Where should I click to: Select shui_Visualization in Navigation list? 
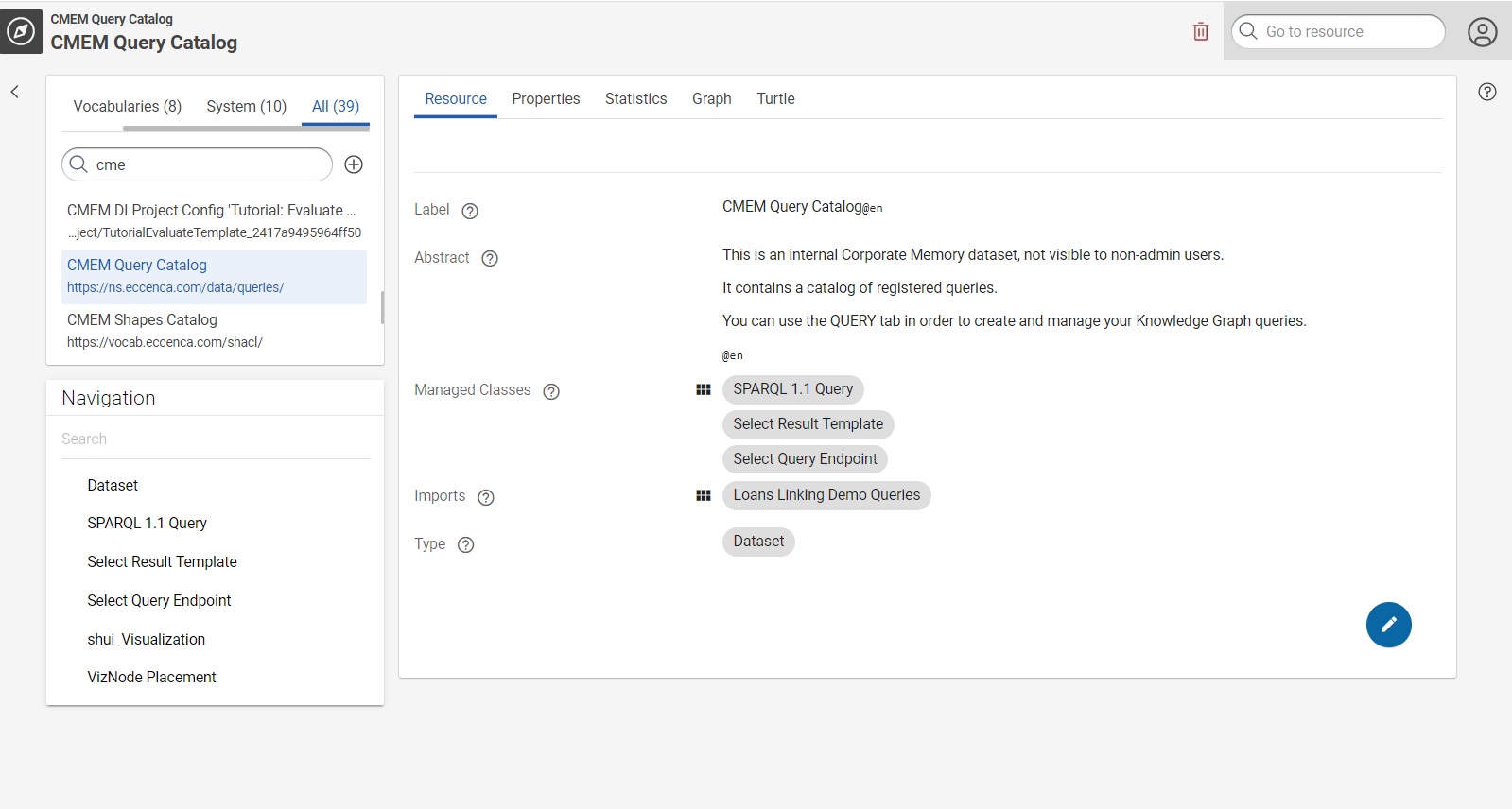click(146, 639)
